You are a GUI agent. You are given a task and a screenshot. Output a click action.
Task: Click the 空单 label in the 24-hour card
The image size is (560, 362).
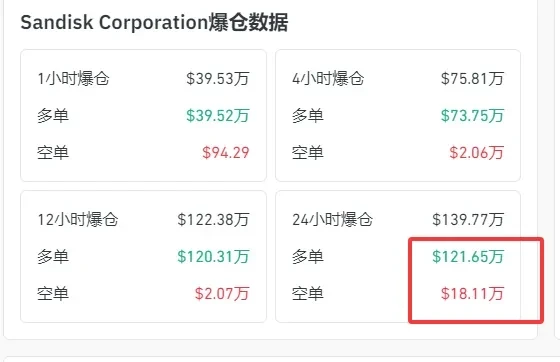(308, 294)
